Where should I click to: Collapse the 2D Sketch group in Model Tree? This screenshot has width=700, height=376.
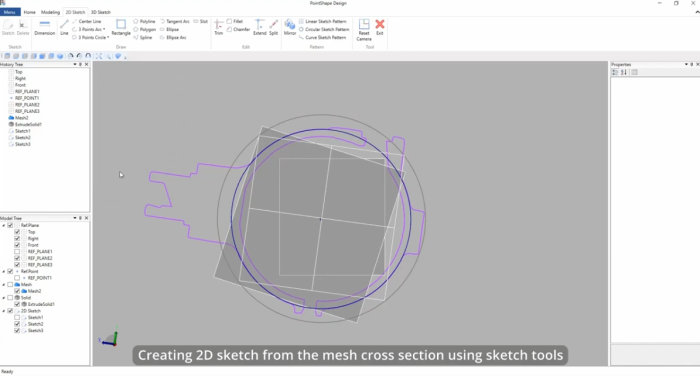pyautogui.click(x=4, y=311)
